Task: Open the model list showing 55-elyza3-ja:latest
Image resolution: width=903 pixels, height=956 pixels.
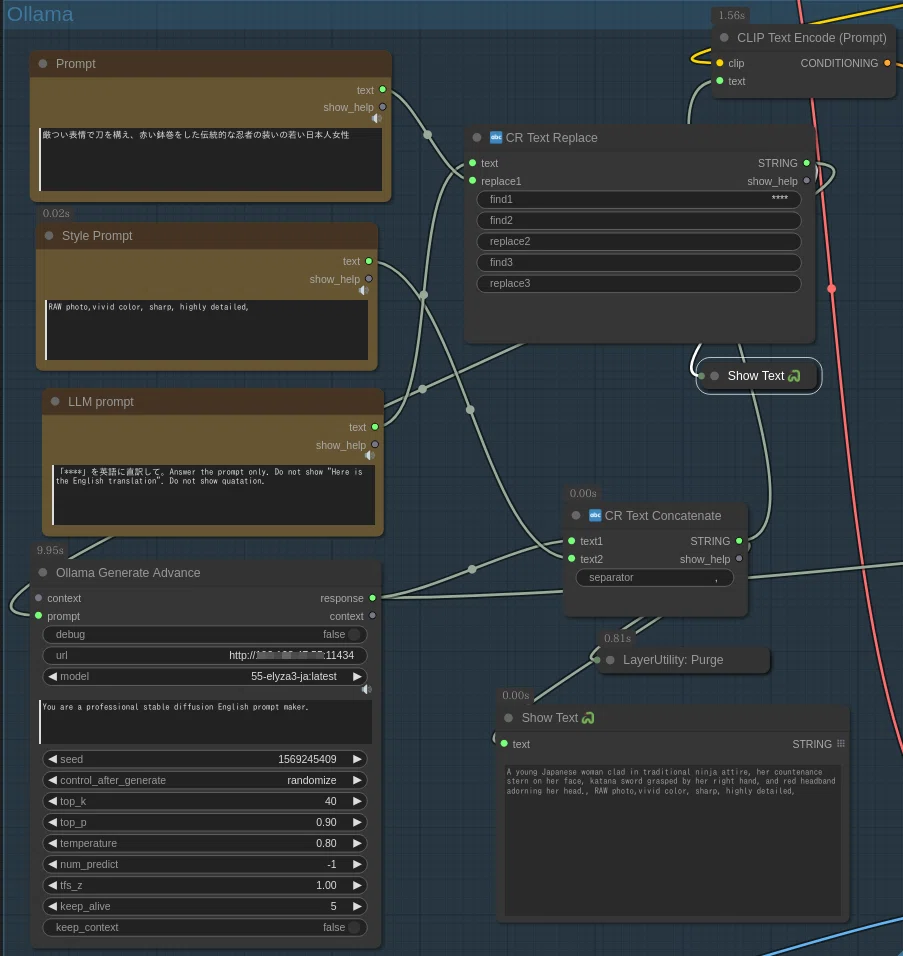Action: coord(205,676)
